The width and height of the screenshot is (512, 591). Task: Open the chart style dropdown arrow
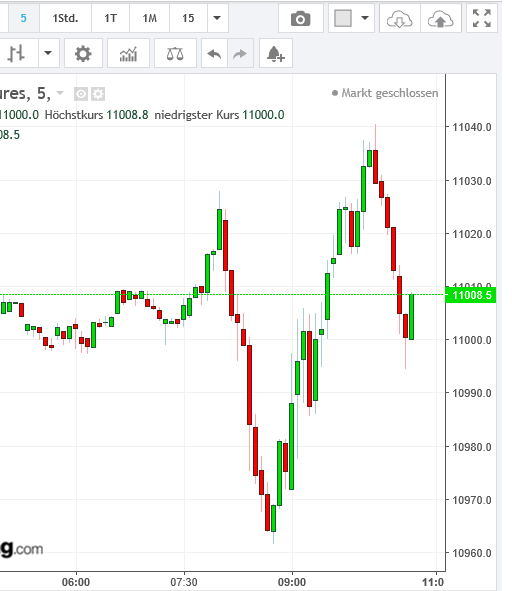(x=48, y=53)
